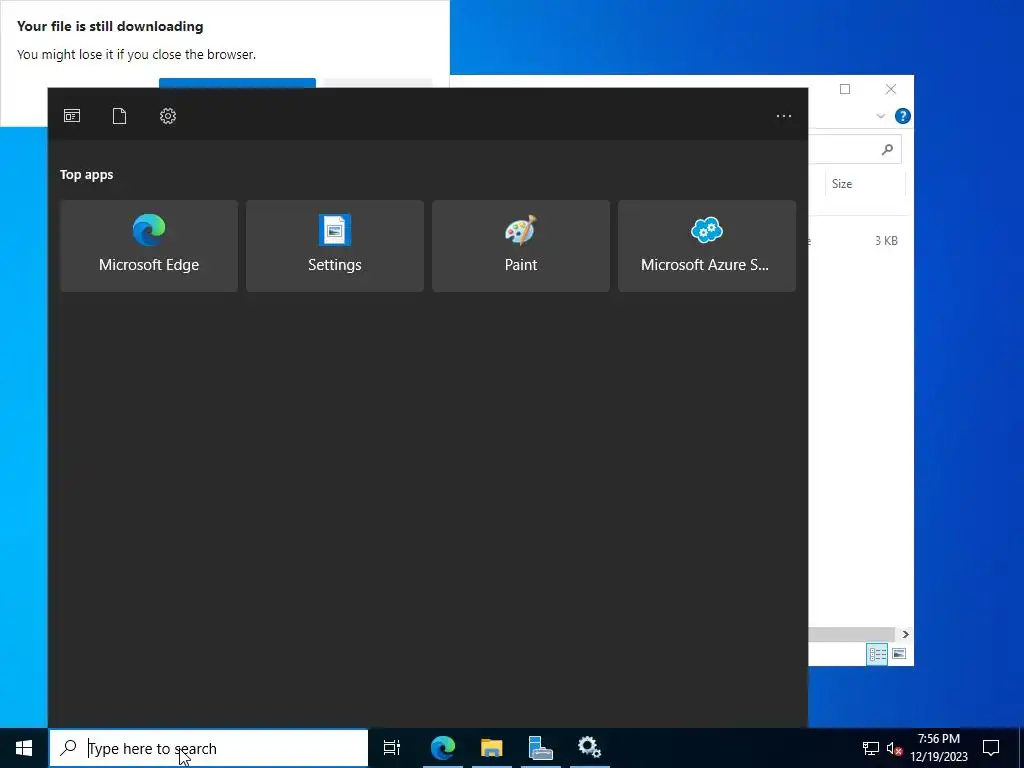1024x768 pixels.
Task: Open muted volume tray icon
Action: pos(894,748)
